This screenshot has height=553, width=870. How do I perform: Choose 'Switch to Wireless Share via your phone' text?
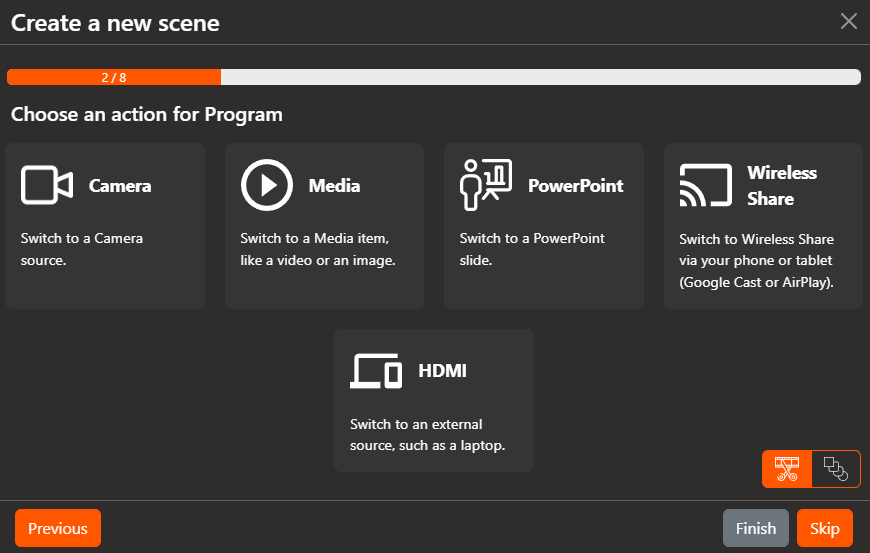pyautogui.click(x=757, y=261)
